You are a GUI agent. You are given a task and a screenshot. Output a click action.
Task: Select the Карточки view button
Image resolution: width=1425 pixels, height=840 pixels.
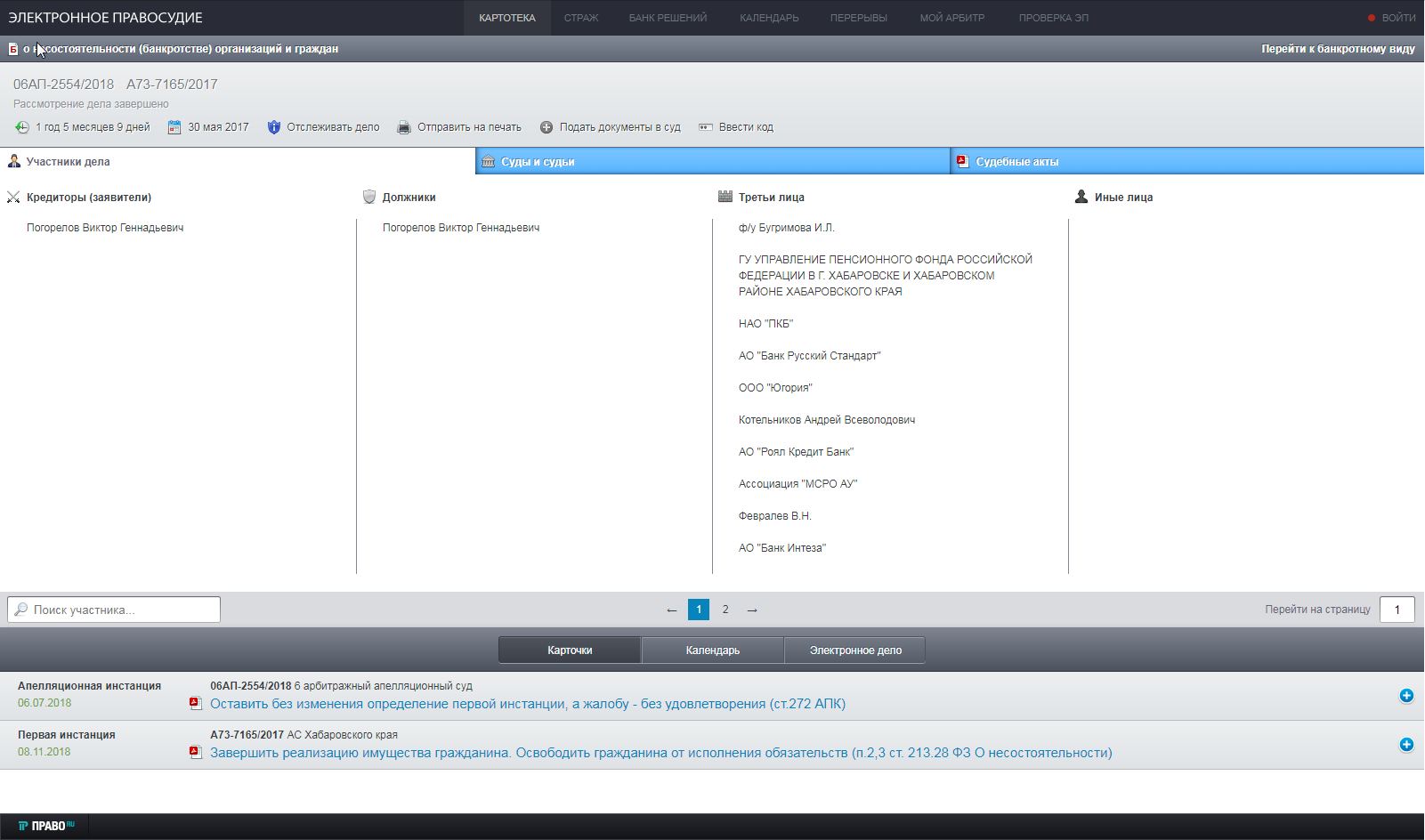point(570,650)
